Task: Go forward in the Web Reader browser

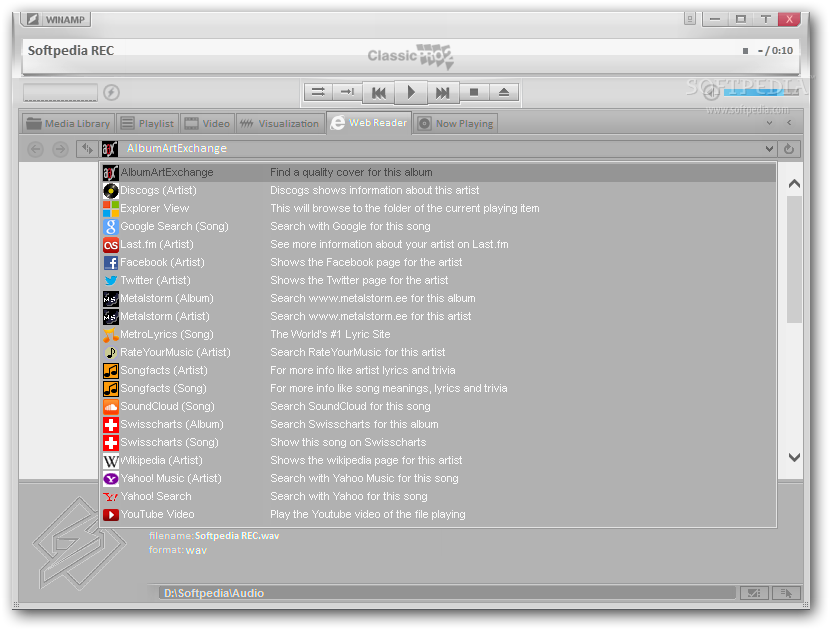Action: 60,149
